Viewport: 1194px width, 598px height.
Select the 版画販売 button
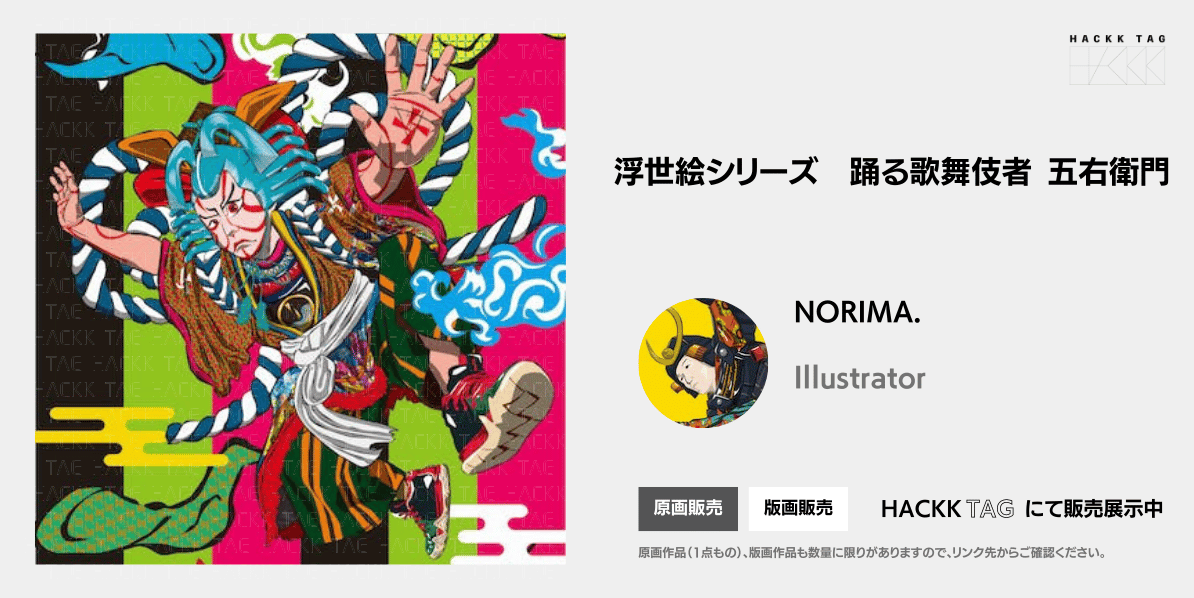[798, 509]
